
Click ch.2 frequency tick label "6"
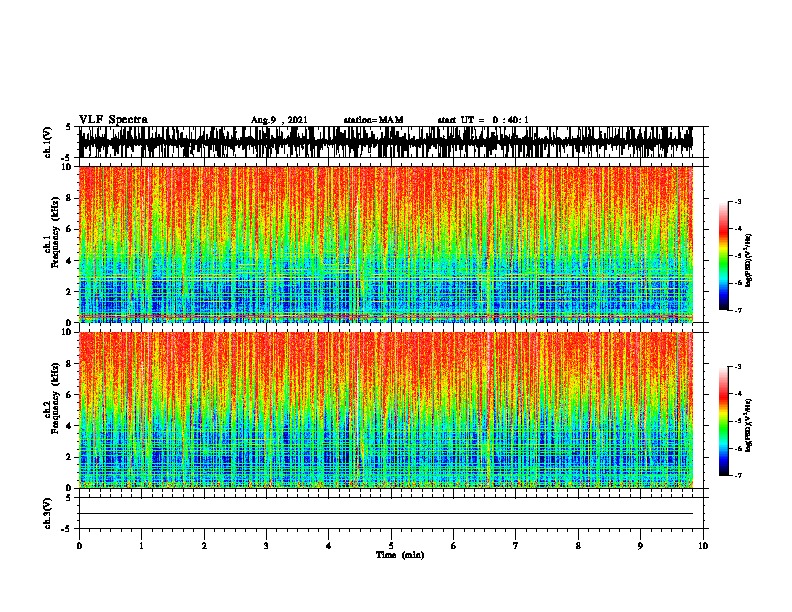coord(70,394)
